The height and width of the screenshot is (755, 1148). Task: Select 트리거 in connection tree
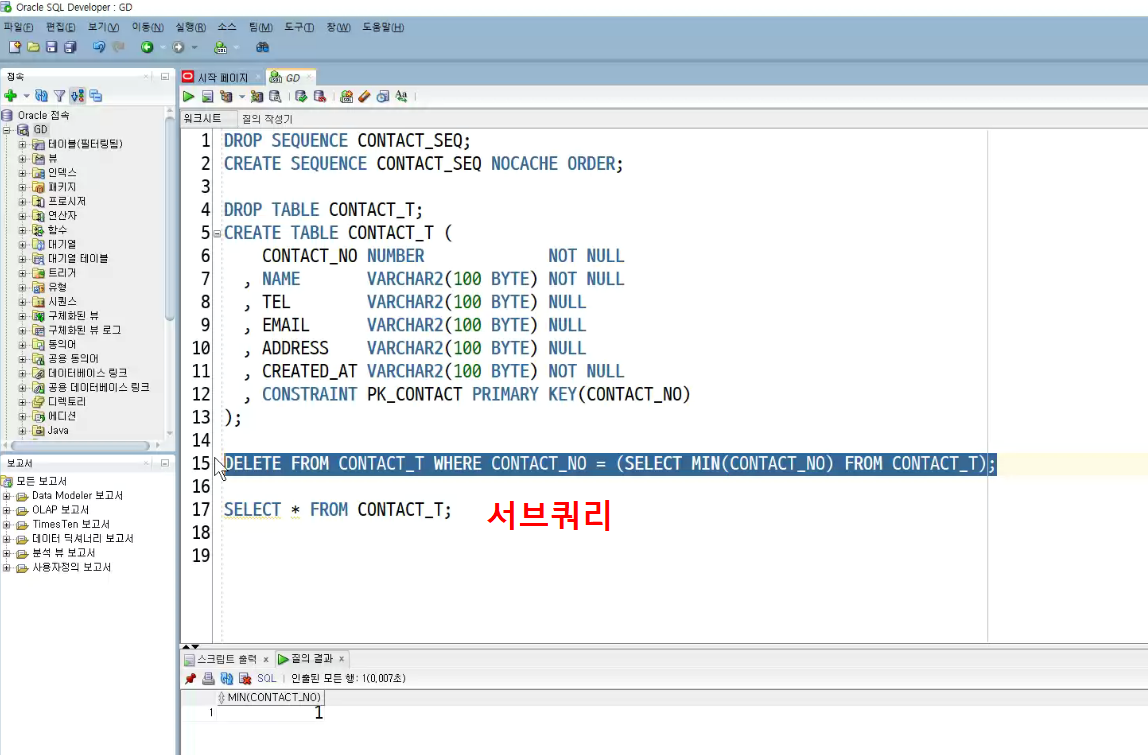click(62, 273)
